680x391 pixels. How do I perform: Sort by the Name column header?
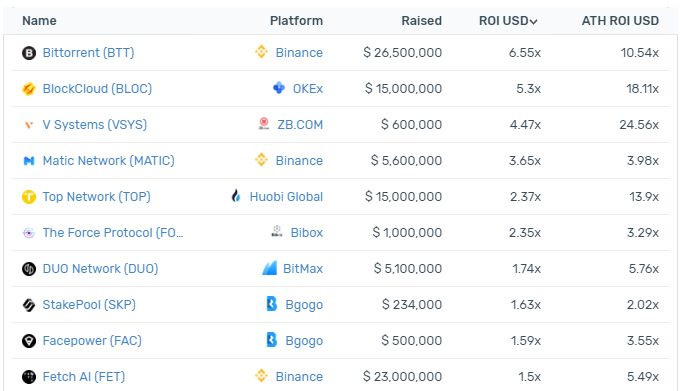39,21
